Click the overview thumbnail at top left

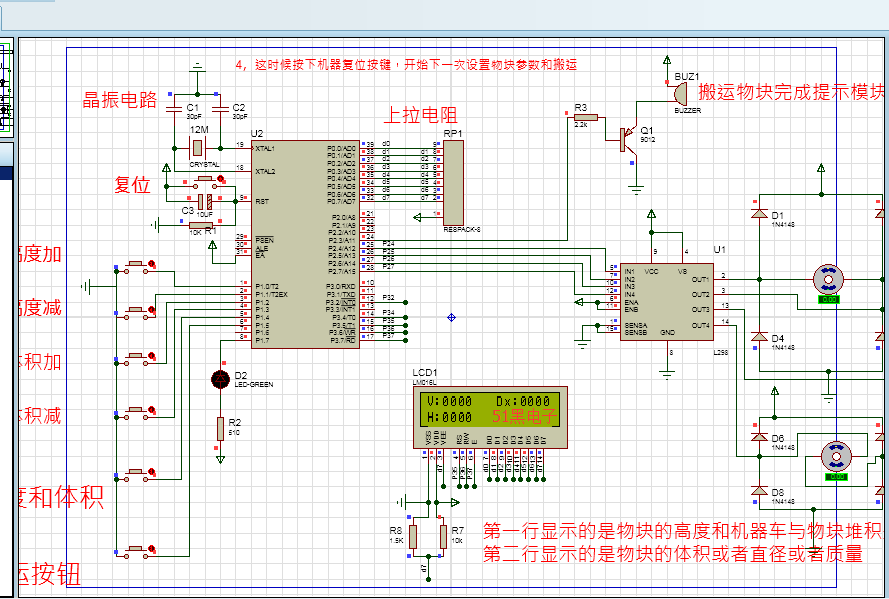(6, 88)
